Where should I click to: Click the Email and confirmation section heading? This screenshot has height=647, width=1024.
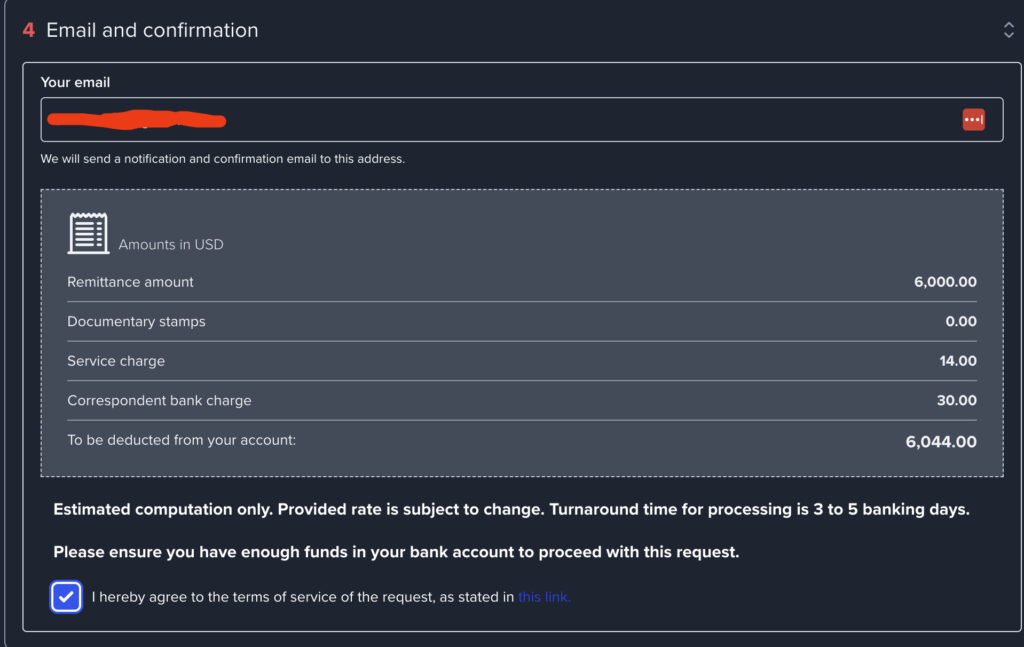(x=152, y=30)
